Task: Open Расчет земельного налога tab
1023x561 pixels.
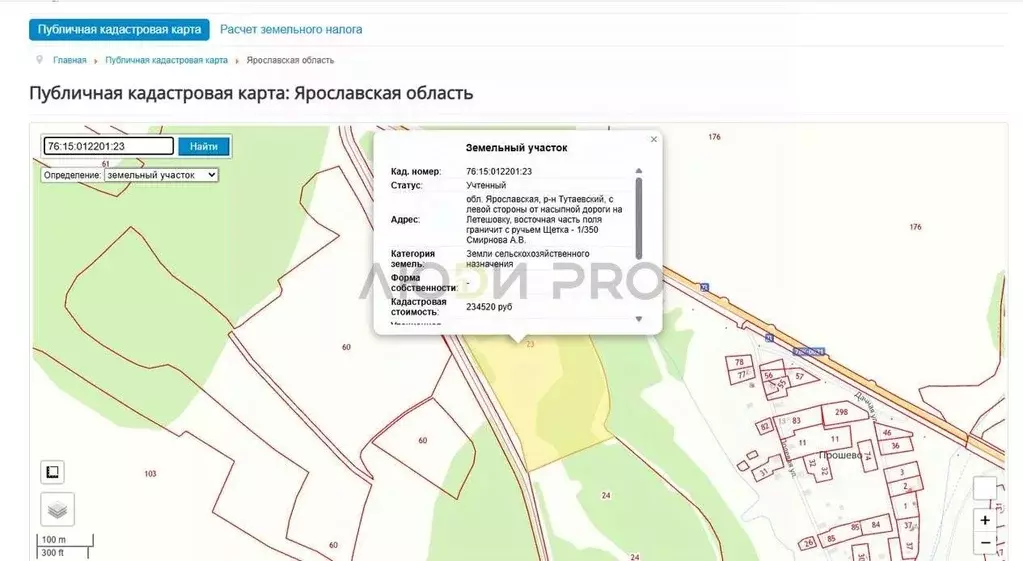Action: click(x=291, y=29)
